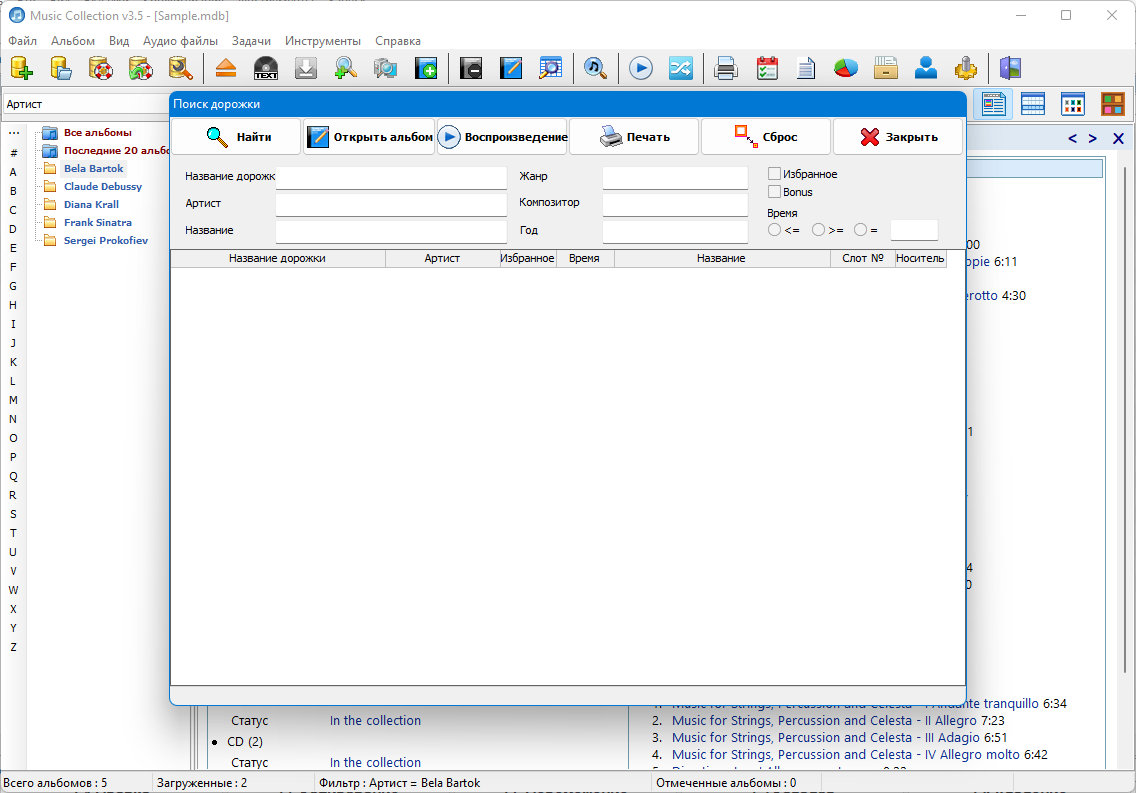The width and height of the screenshot is (1136, 793).
Task: Click the blue play button in toolbar
Action: [640, 68]
